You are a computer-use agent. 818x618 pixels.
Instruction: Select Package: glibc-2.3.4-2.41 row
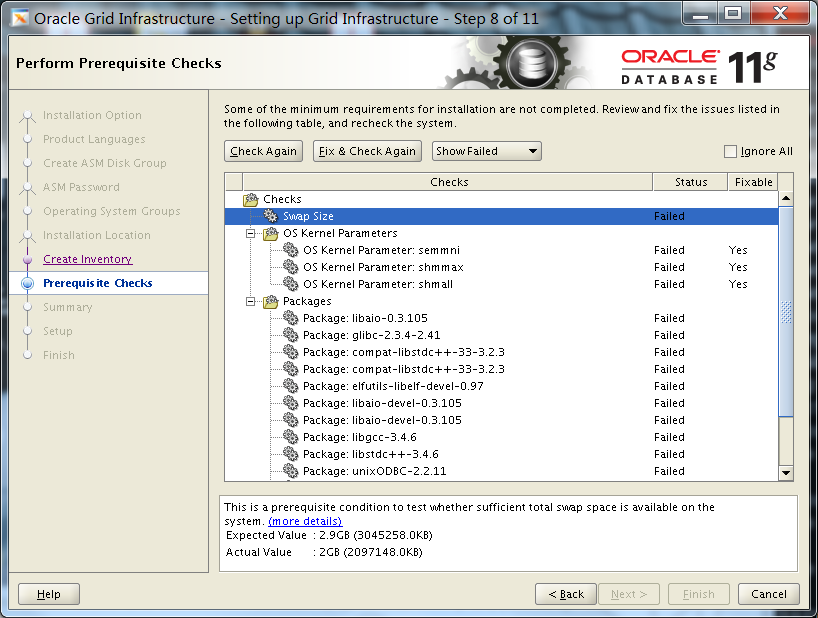(501, 335)
